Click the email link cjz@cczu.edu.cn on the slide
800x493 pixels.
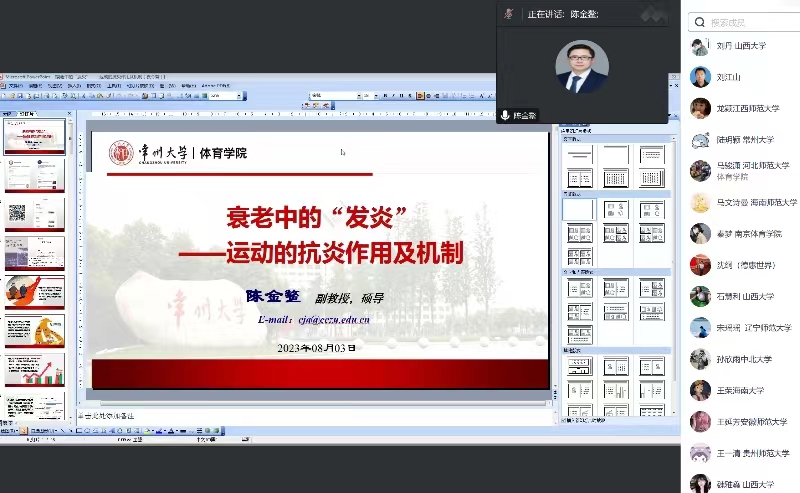pyautogui.click(x=334, y=319)
